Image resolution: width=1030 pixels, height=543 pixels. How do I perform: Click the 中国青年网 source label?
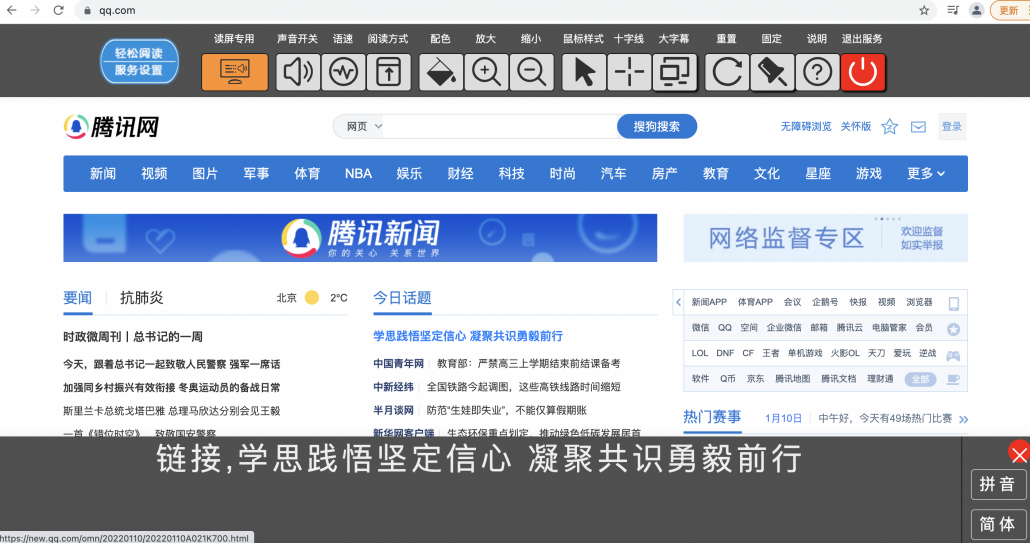point(399,363)
